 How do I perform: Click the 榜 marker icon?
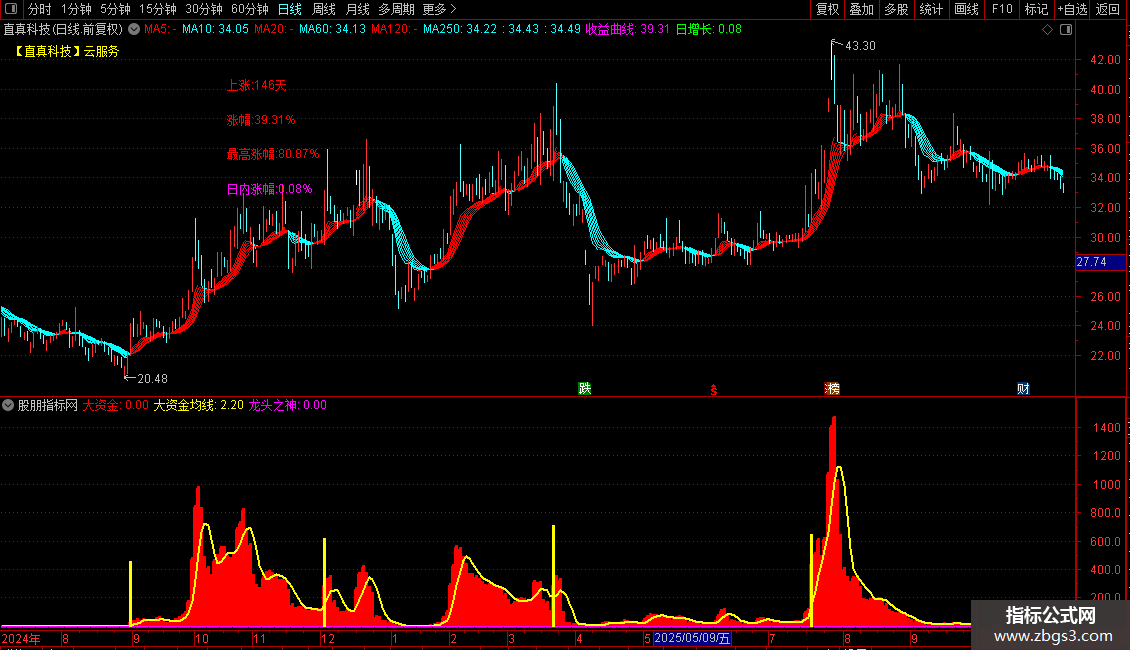tap(832, 388)
